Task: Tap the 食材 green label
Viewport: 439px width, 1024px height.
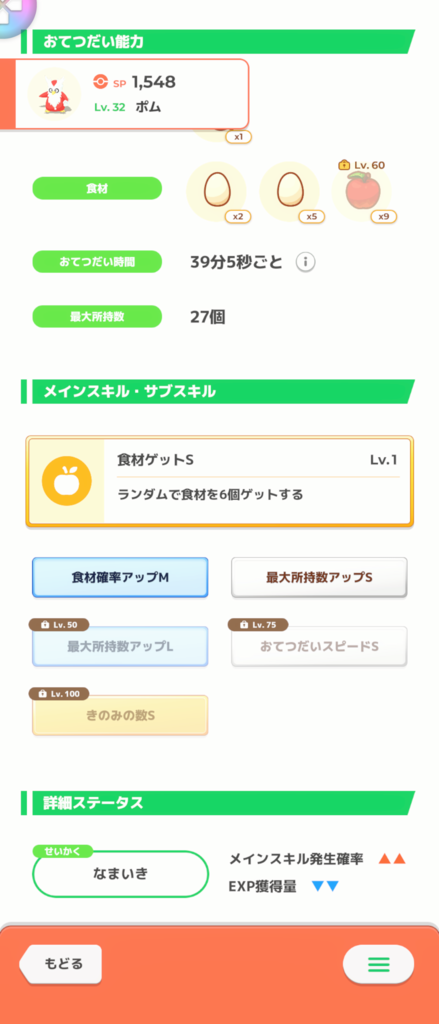Action: (97, 188)
